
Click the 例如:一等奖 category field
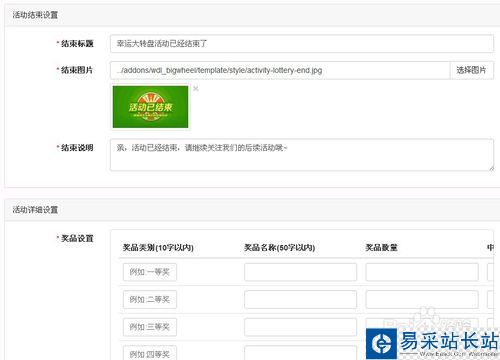pos(150,272)
